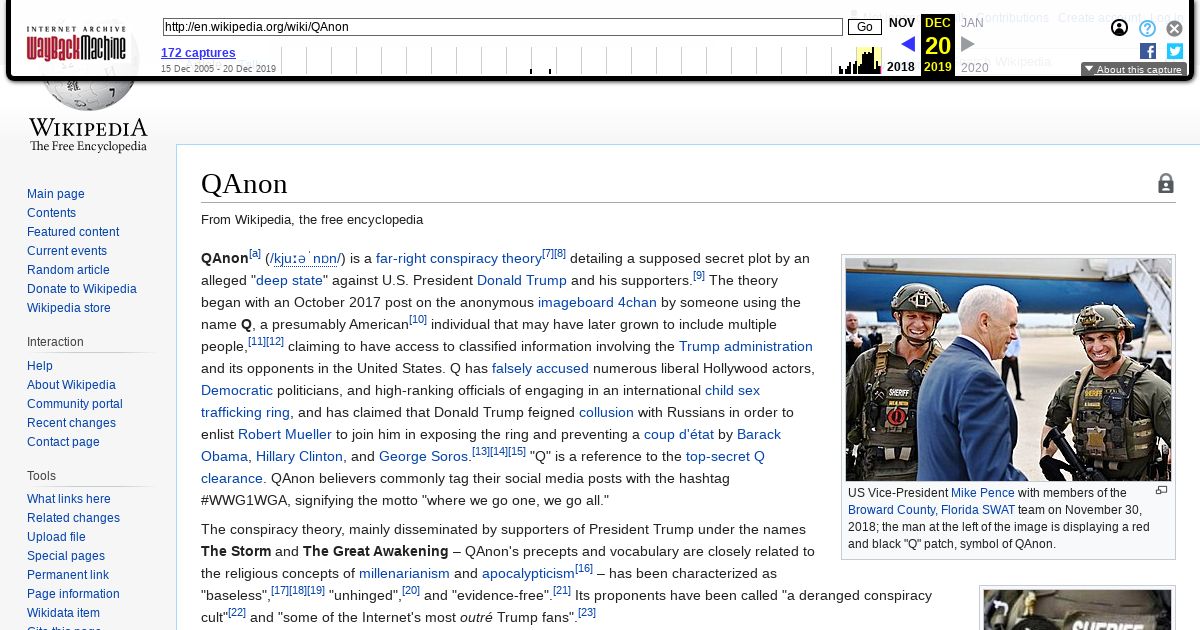Open Current events link
Screen dimensions: 1200x630
pyautogui.click(x=67, y=251)
